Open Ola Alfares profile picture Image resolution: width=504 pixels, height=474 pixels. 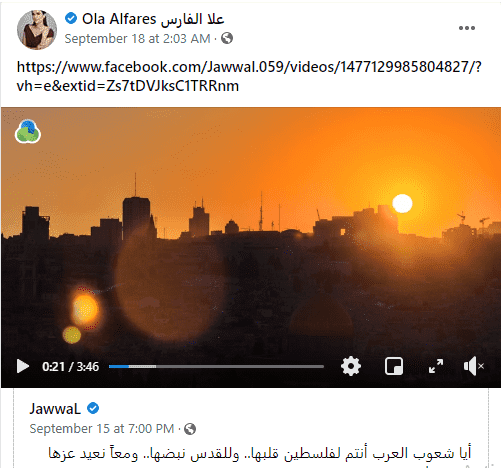(x=37, y=30)
